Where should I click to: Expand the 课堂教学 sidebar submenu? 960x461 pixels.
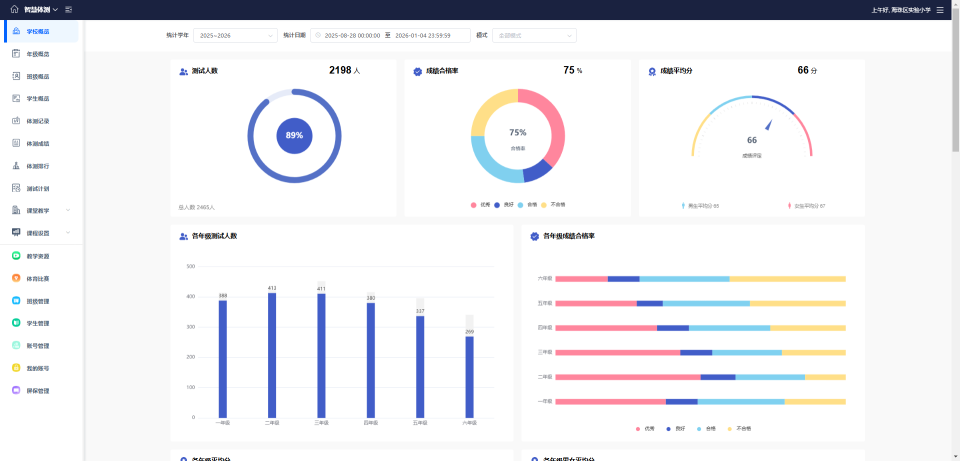pos(42,211)
